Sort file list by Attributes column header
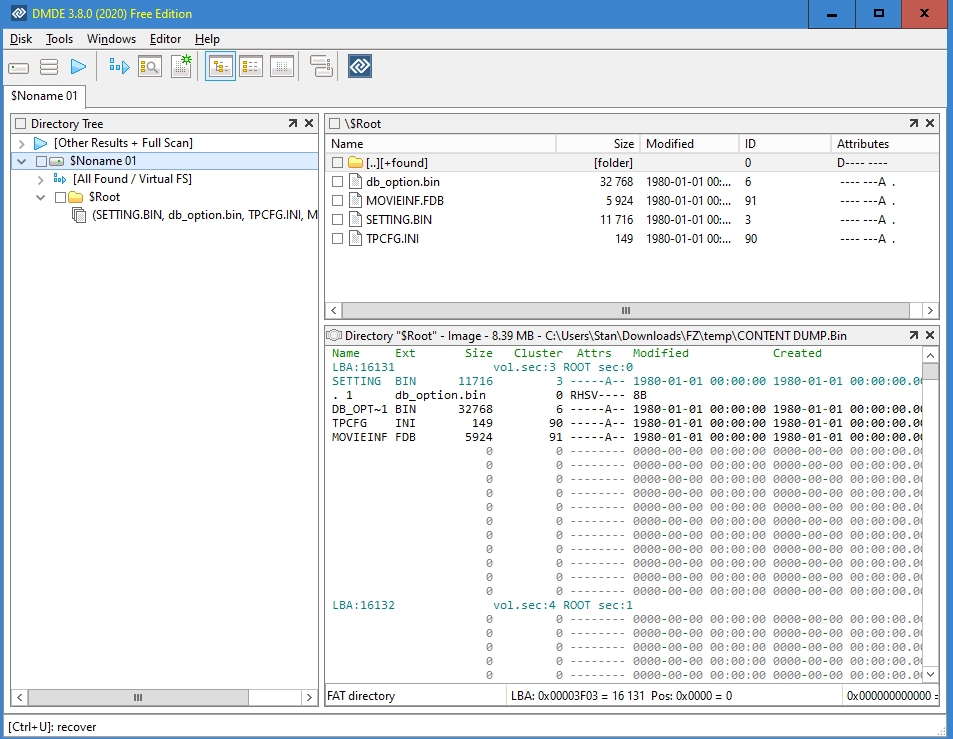953x739 pixels. point(884,144)
